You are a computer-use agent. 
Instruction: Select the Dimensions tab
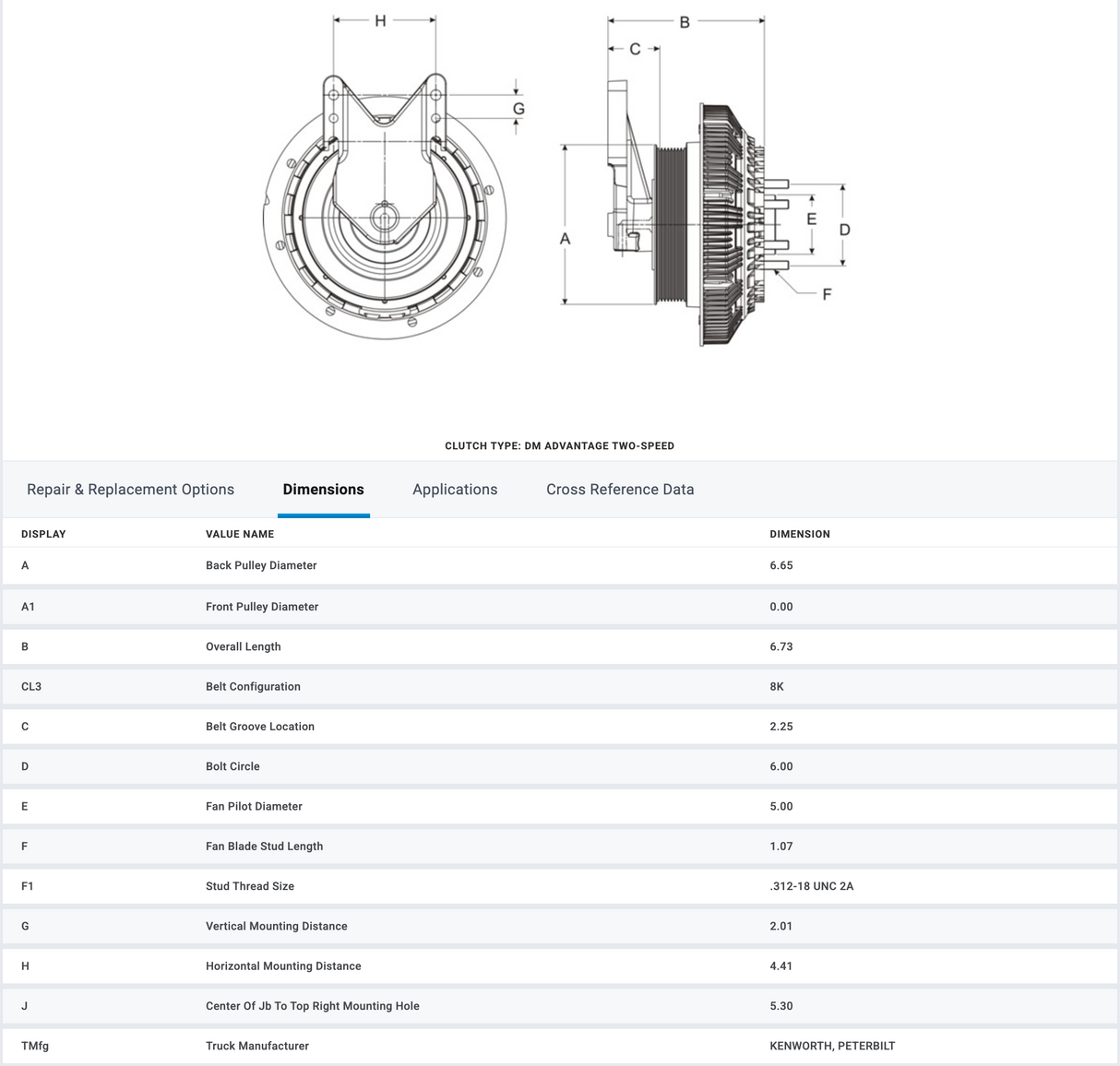[323, 490]
